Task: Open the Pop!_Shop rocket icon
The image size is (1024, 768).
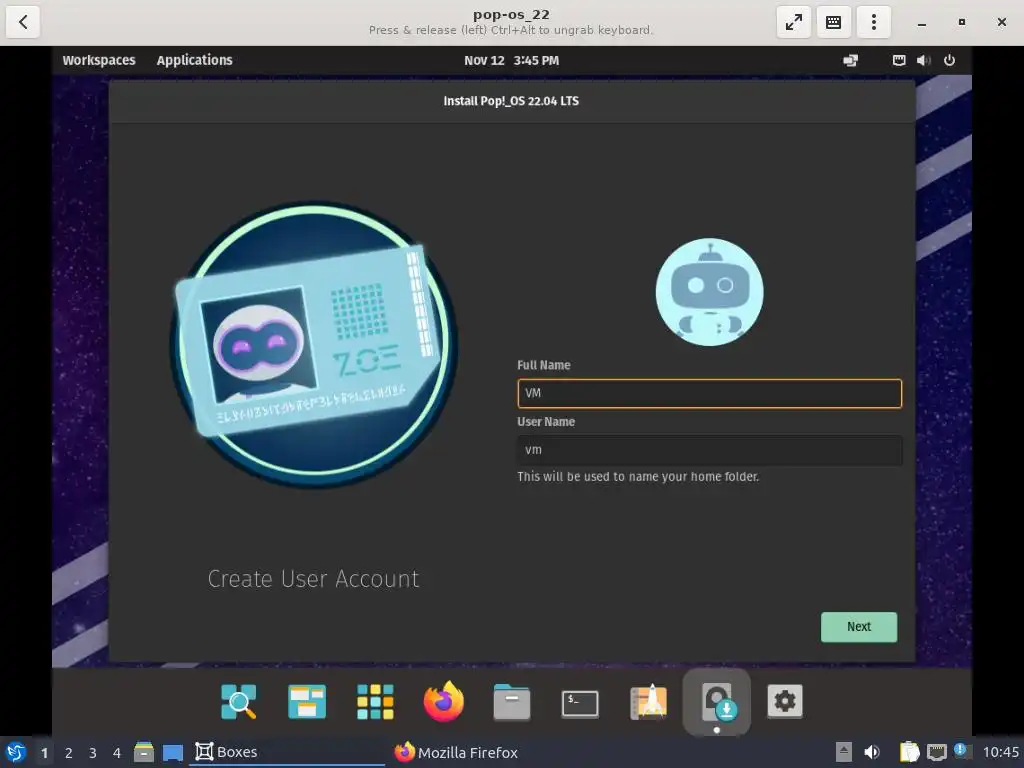Action: [x=648, y=702]
